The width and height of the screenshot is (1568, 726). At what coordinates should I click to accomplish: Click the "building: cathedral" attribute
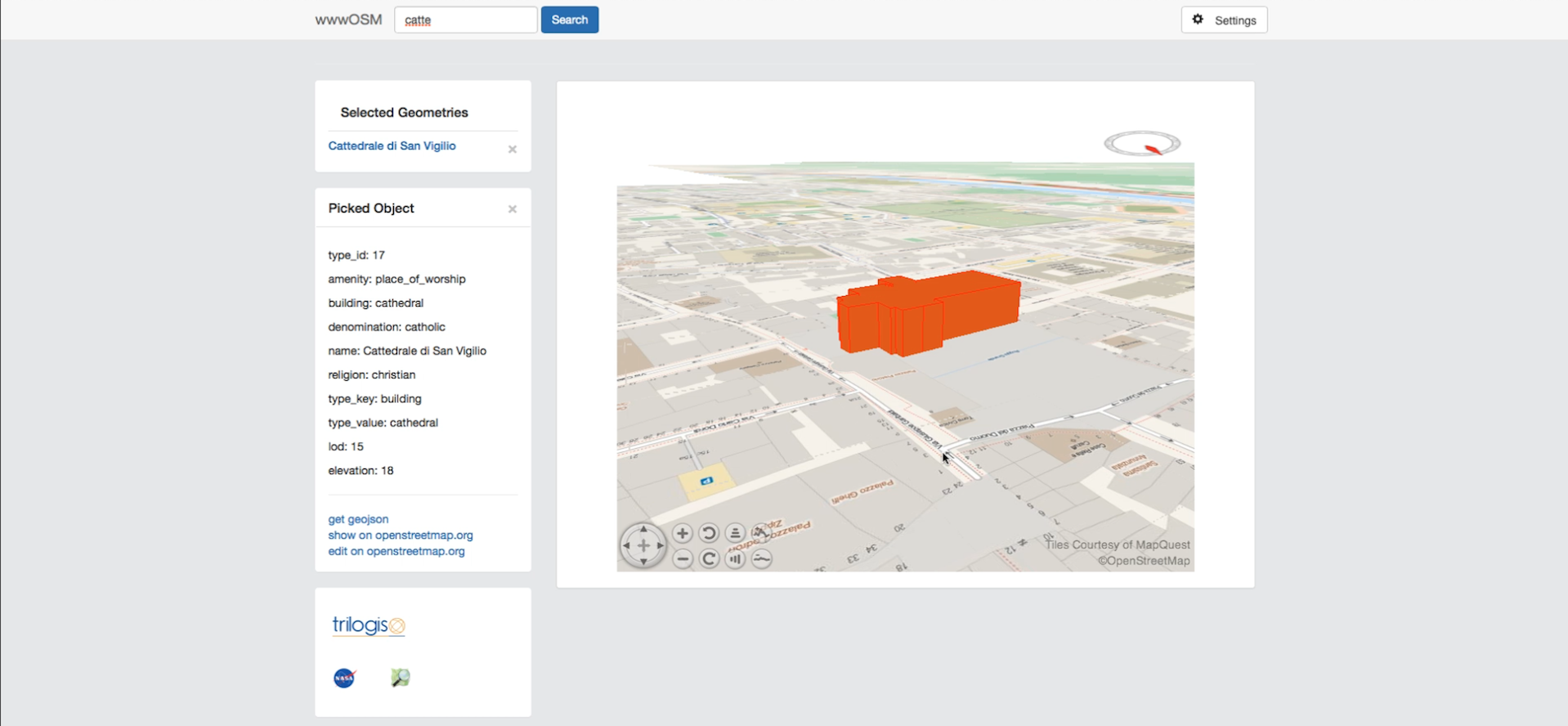376,303
